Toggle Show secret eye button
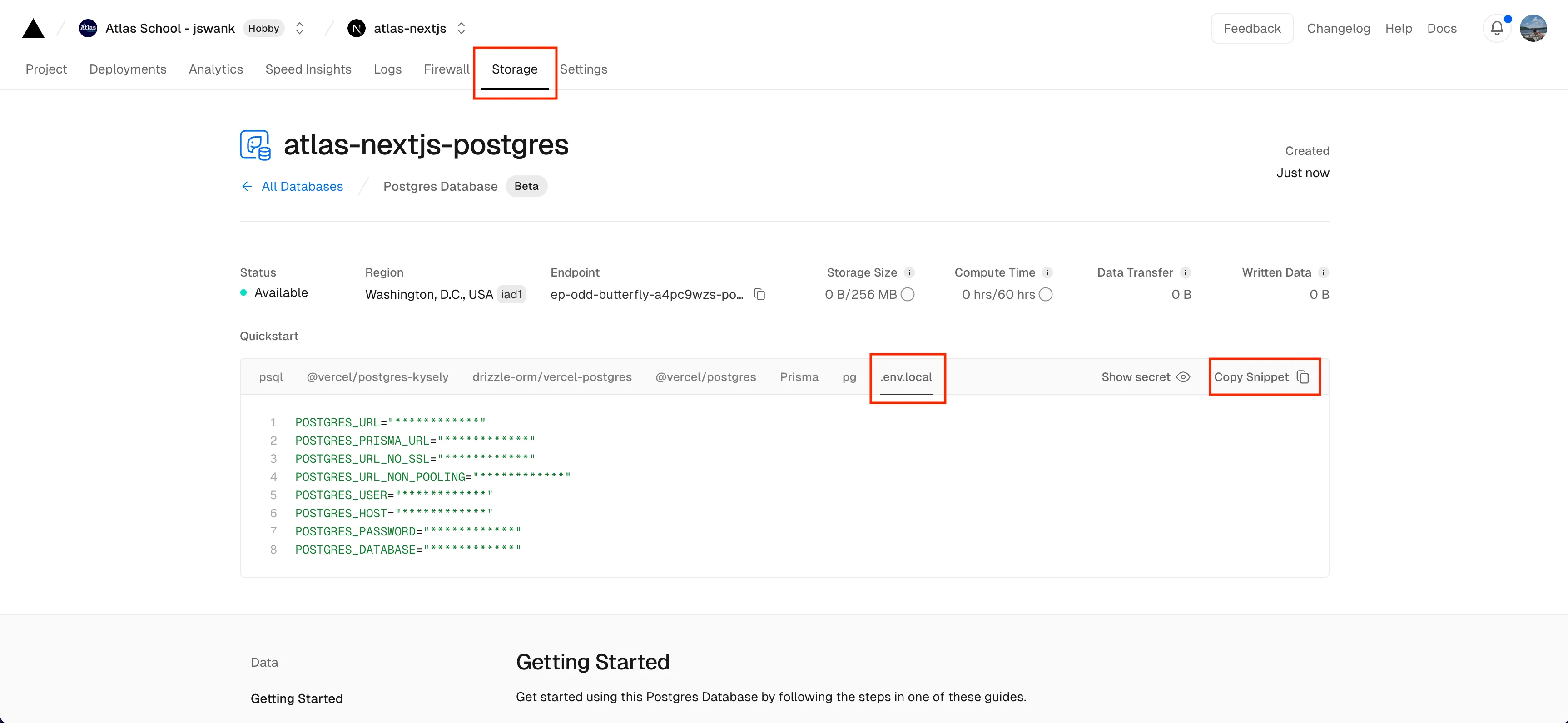The height and width of the screenshot is (723, 1568). 1146,377
